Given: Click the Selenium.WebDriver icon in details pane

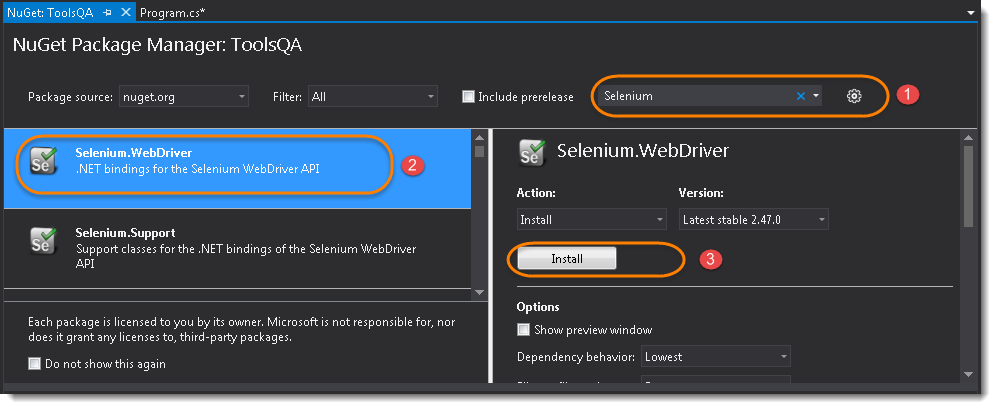Looking at the screenshot, I should coord(532,152).
